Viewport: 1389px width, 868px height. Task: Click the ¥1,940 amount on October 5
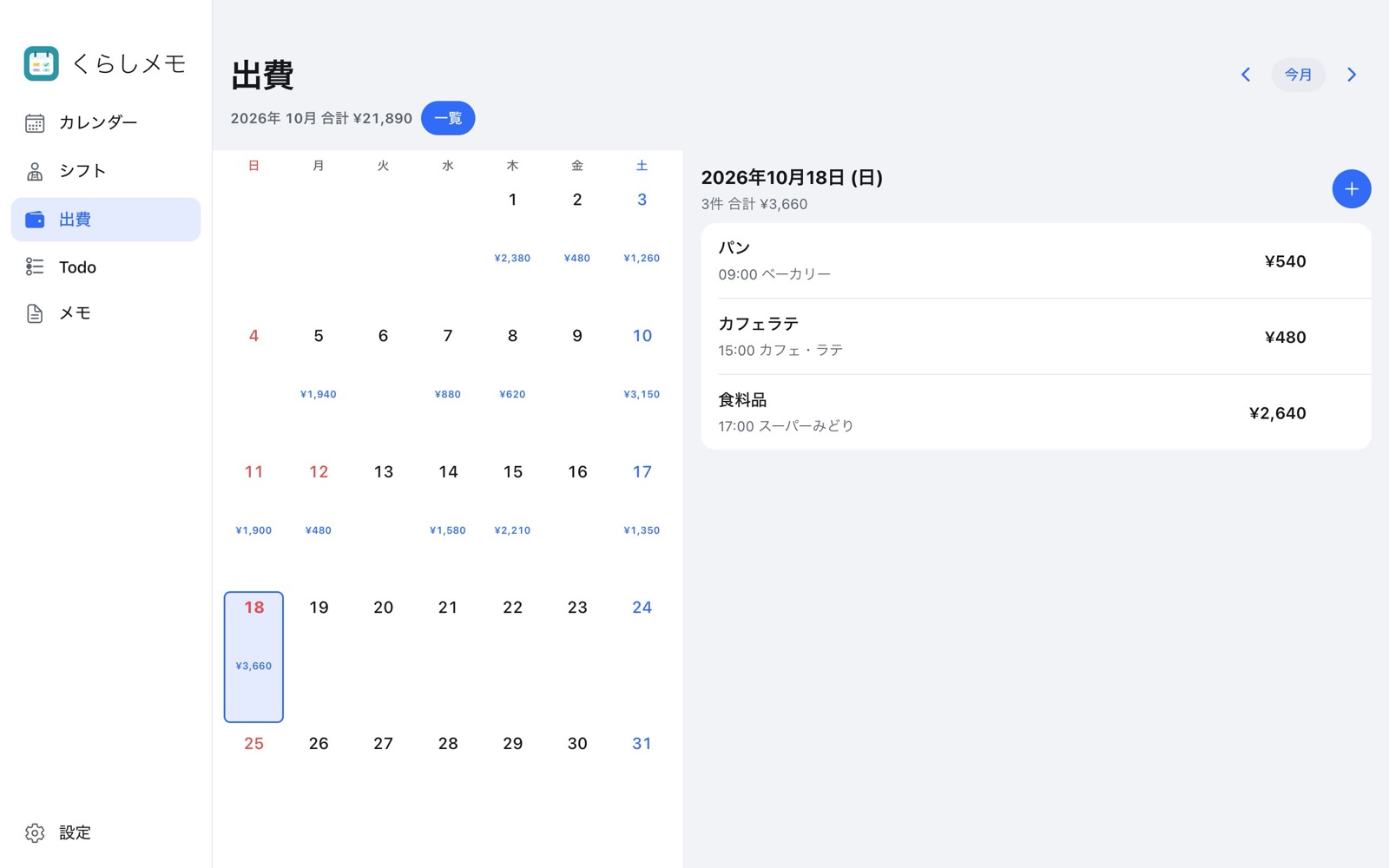pyautogui.click(x=319, y=394)
